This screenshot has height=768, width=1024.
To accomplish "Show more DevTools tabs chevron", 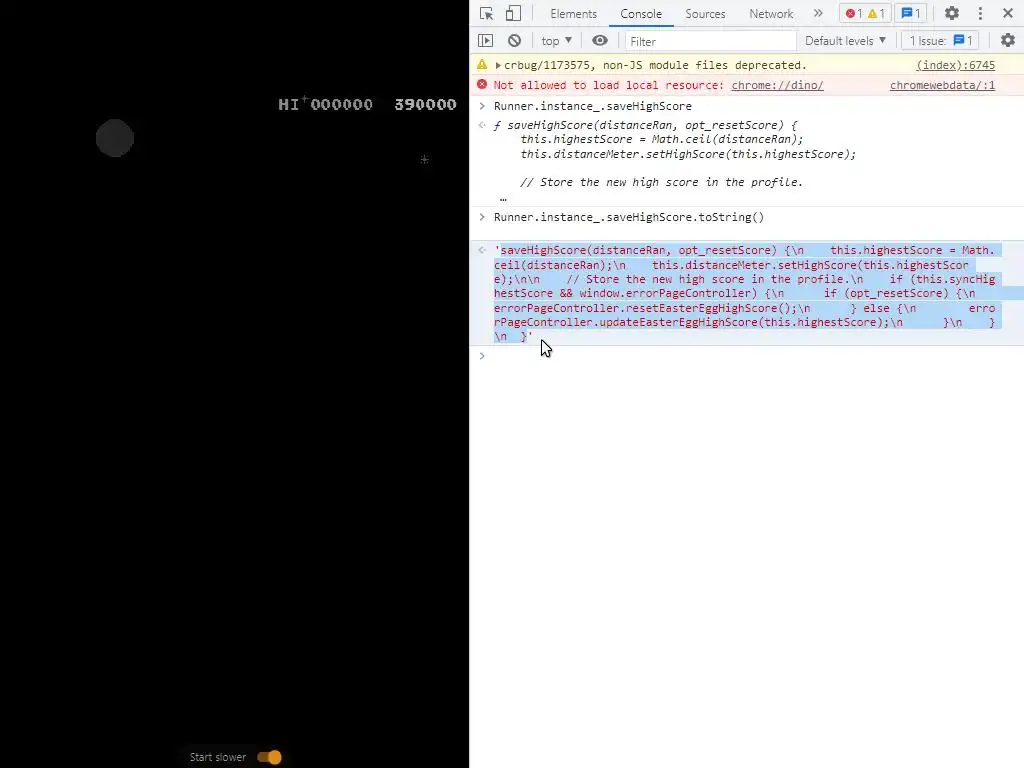I will pos(818,13).
